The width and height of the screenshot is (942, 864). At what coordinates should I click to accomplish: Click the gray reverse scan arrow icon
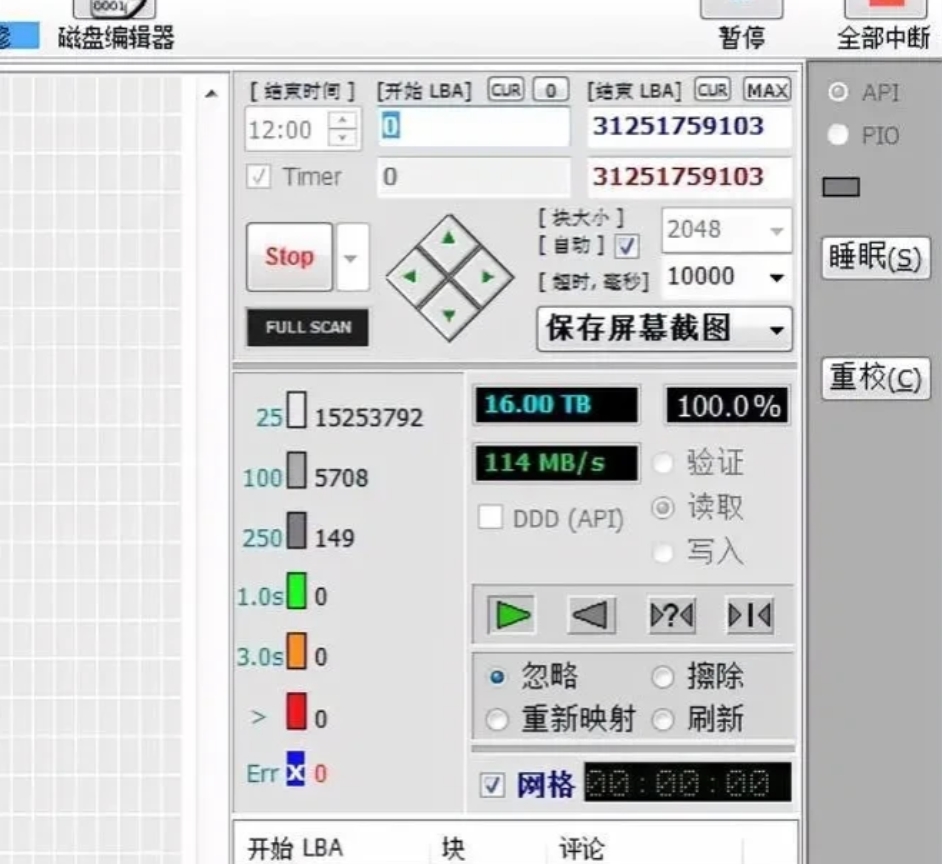(591, 615)
